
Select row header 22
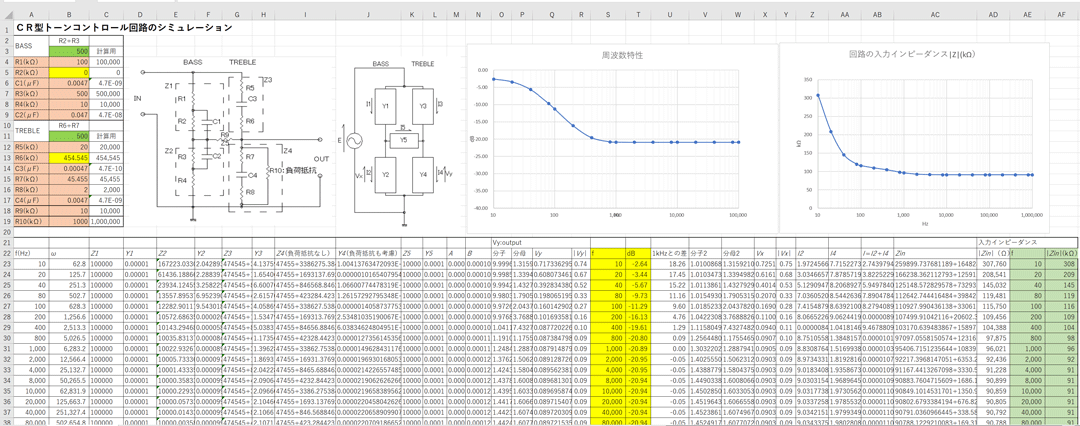pyautogui.click(x=7, y=252)
